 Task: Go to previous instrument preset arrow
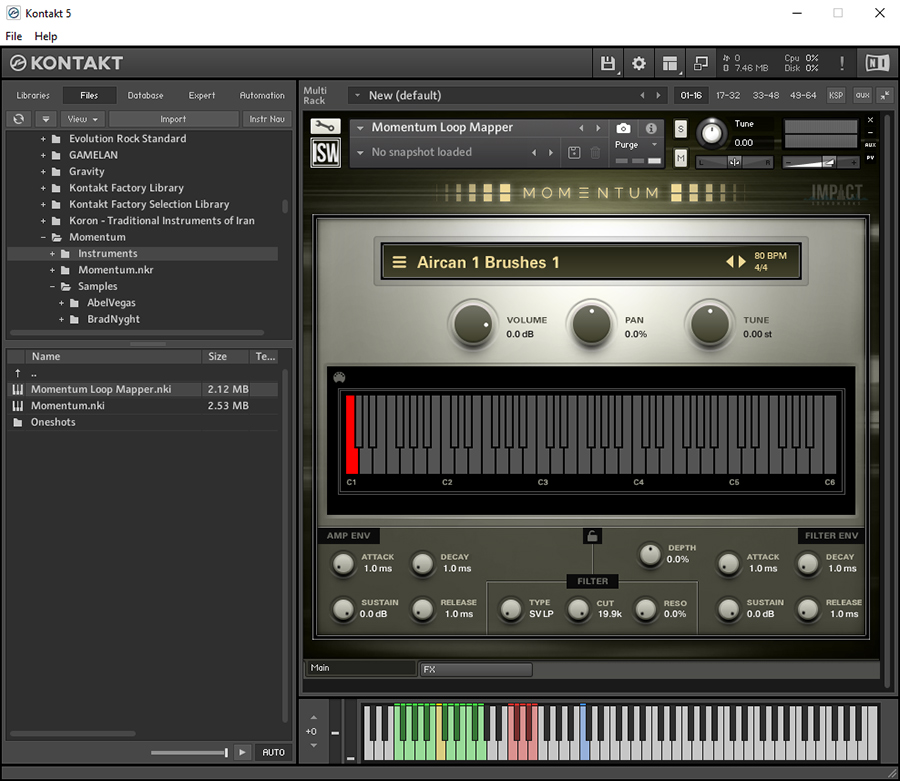click(x=581, y=128)
